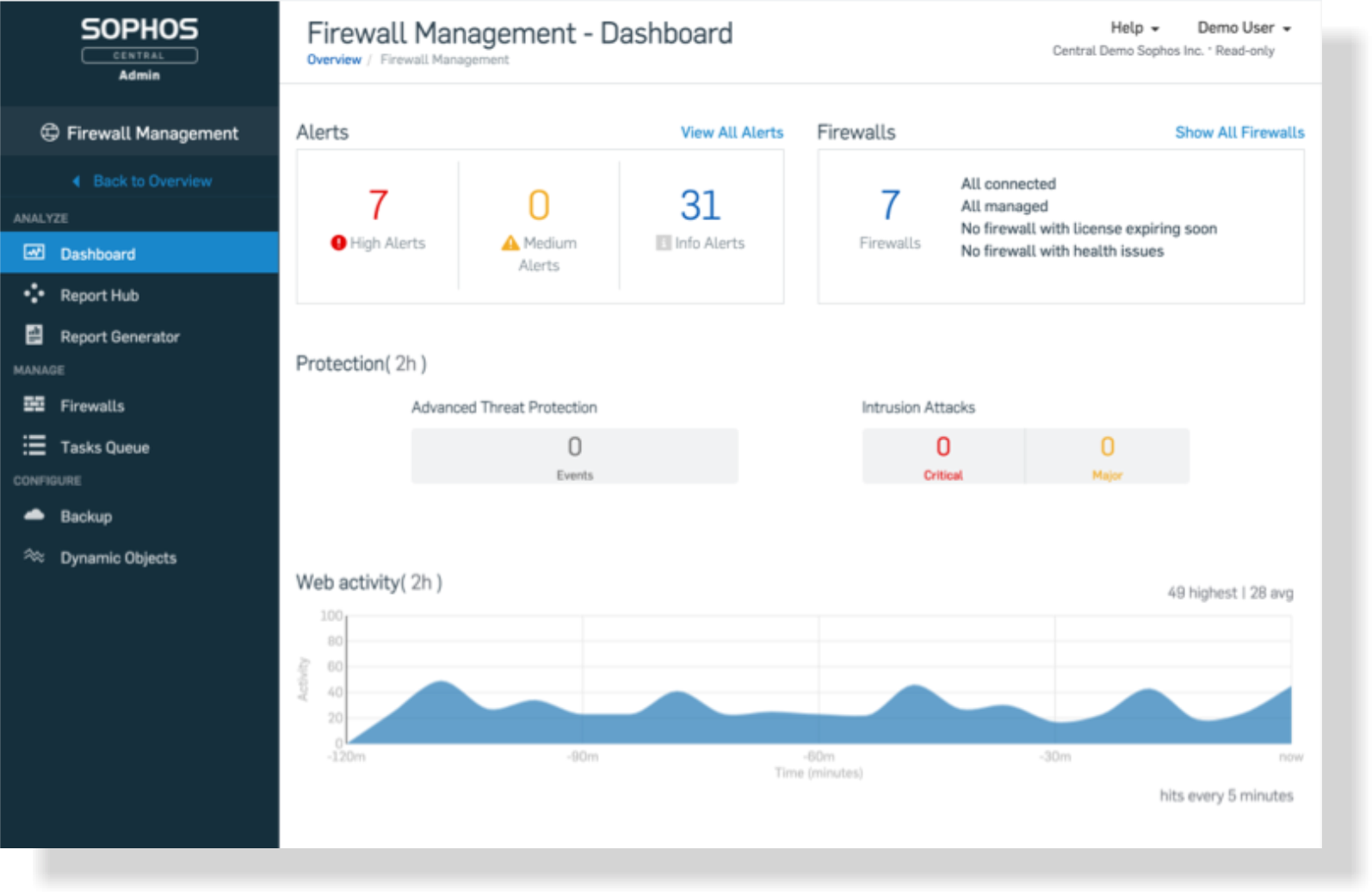Click the Dashboard chart icon in sidebar
The width and height of the screenshot is (1372, 893).
pos(34,252)
